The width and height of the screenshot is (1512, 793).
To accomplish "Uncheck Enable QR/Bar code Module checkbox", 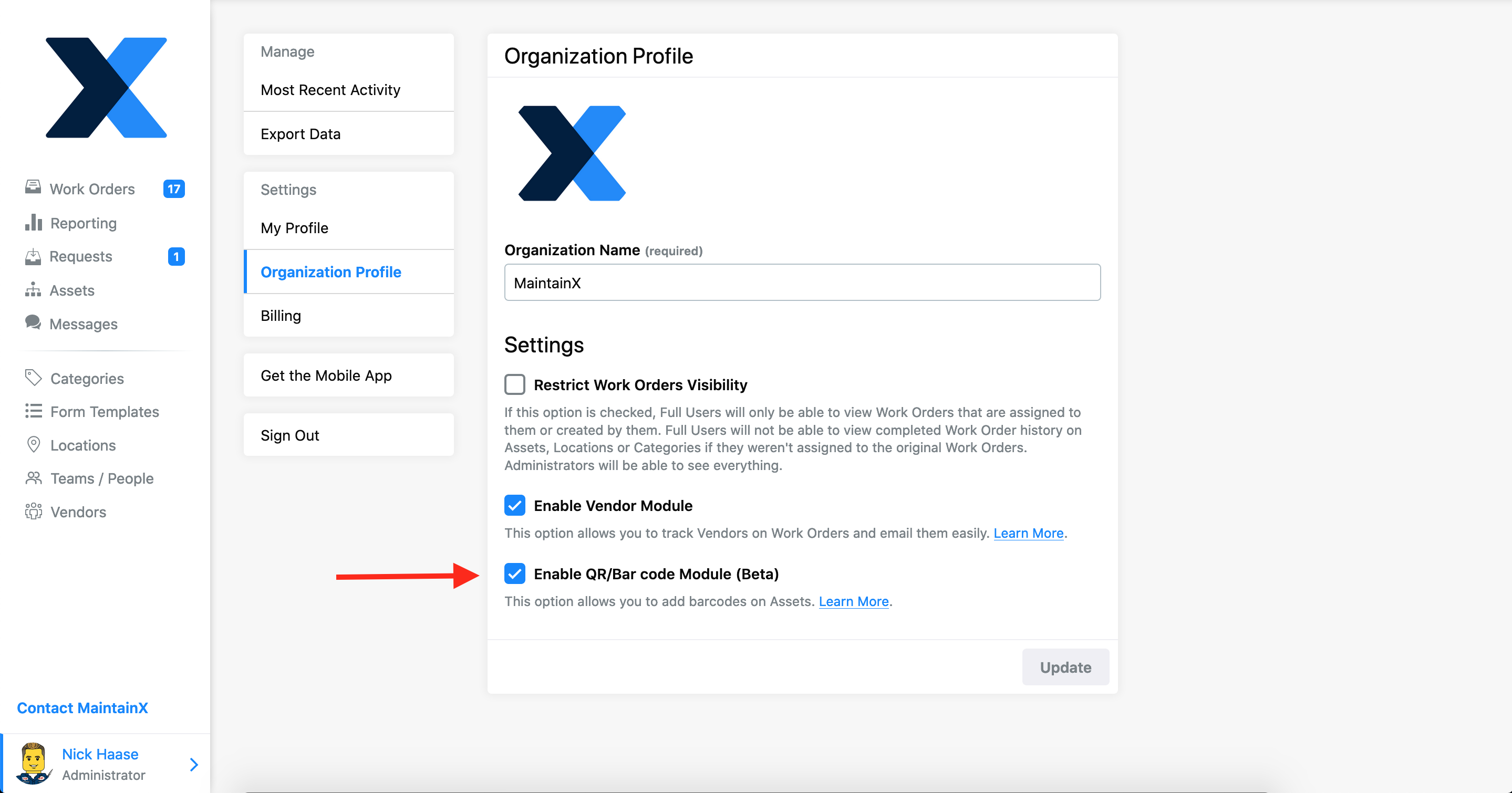I will [515, 573].
